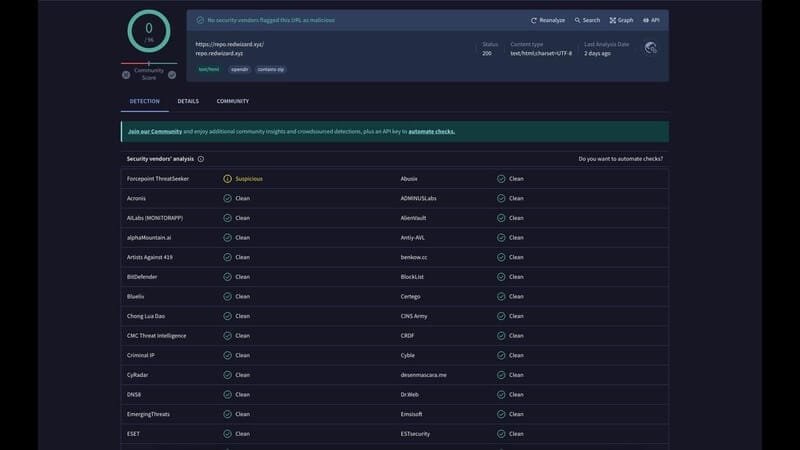Upvote with the checkmark community score icon
Screen dimensions: 800x450
pyautogui.click(x=172, y=75)
